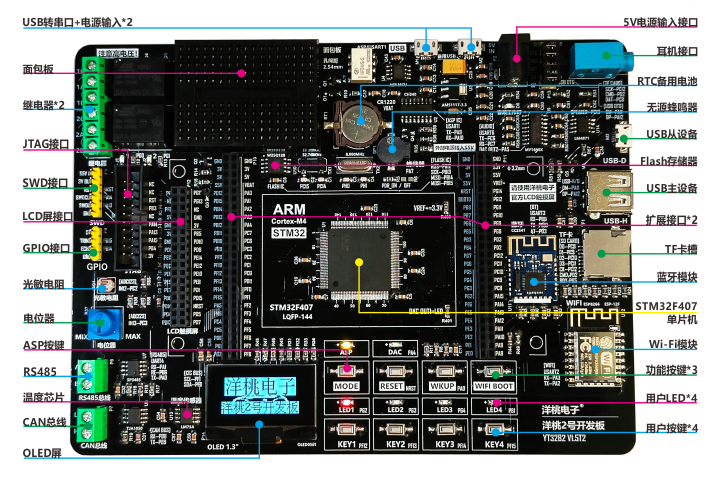
Task: Click the CR1220 coin battery holder
Action: 358,123
